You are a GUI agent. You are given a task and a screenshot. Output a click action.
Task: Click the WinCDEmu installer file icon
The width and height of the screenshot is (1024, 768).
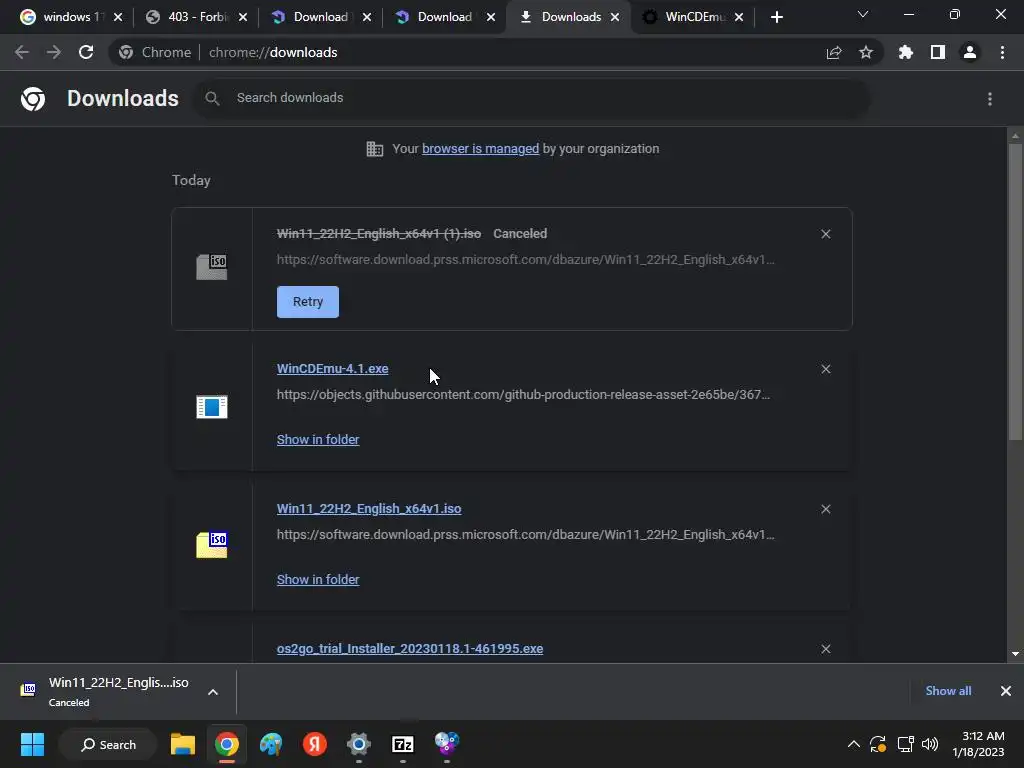[x=212, y=407]
